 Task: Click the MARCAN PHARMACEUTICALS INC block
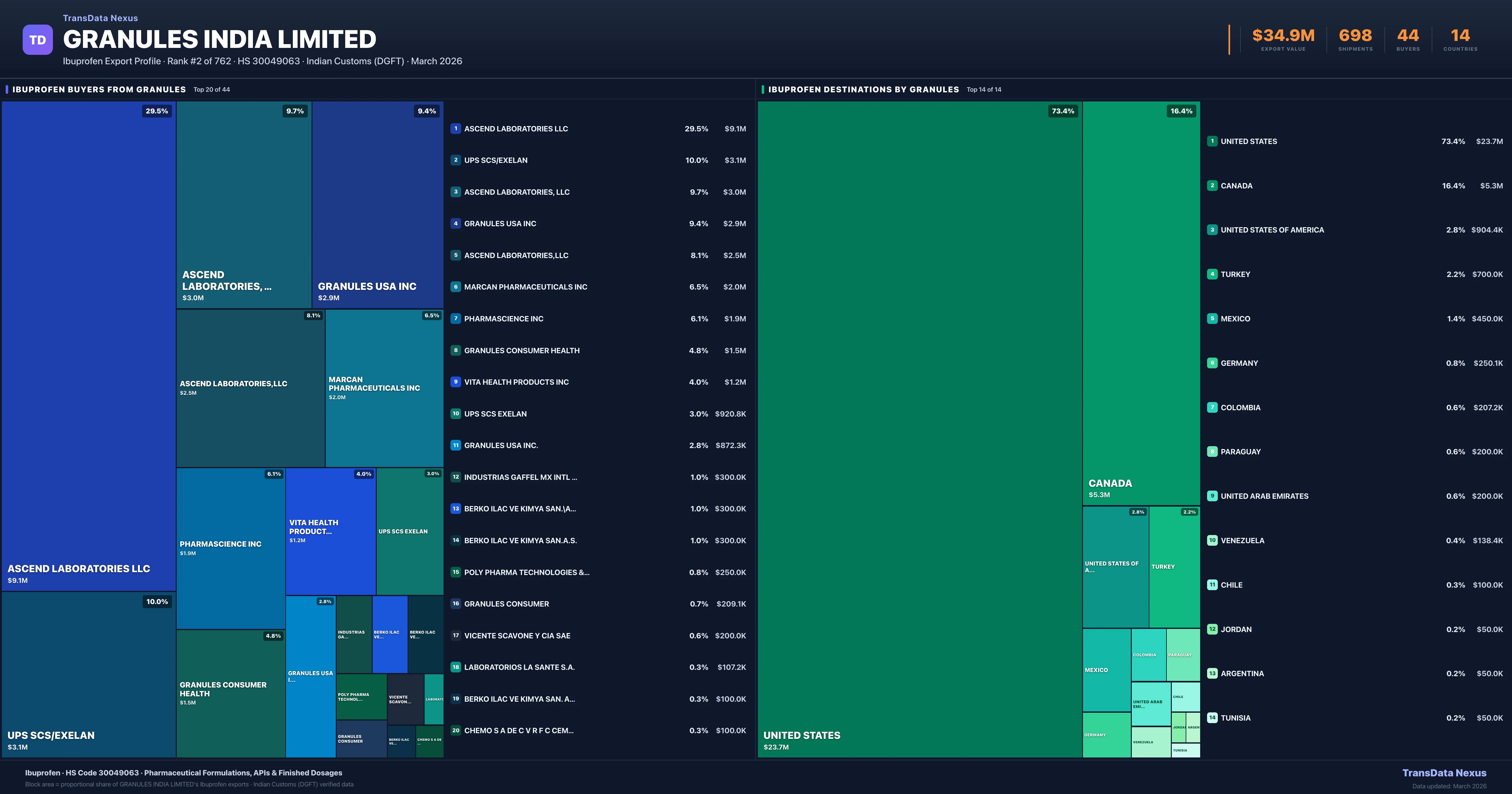click(384, 388)
